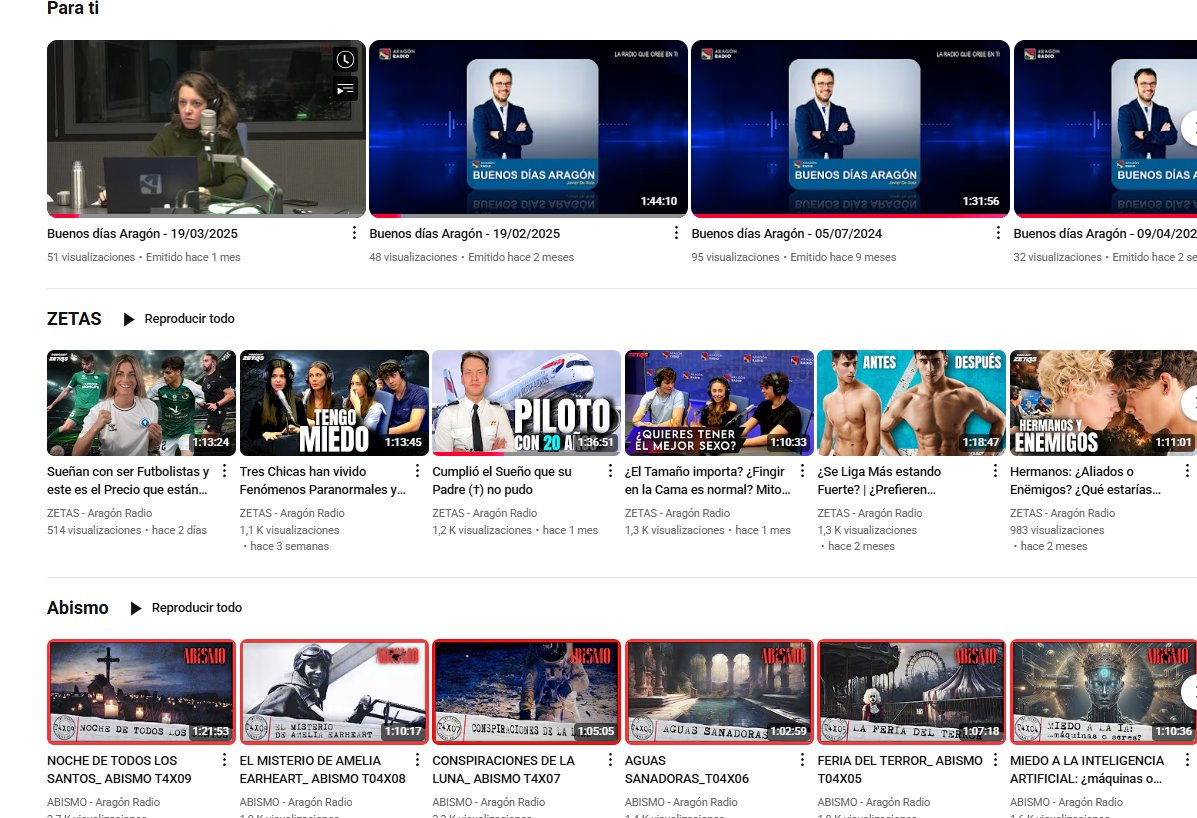
Task: Click the play icon beside ZETAS Reproducir todo
Action: 127,319
